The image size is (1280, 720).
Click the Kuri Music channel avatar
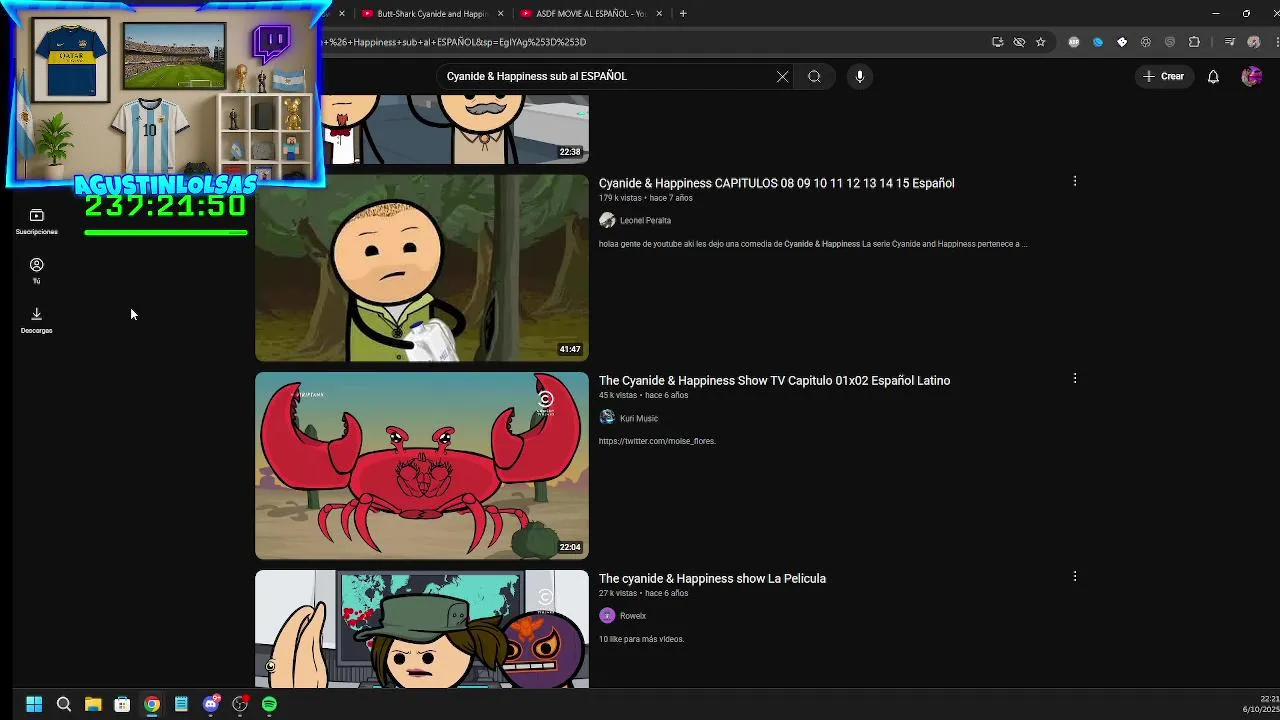607,418
